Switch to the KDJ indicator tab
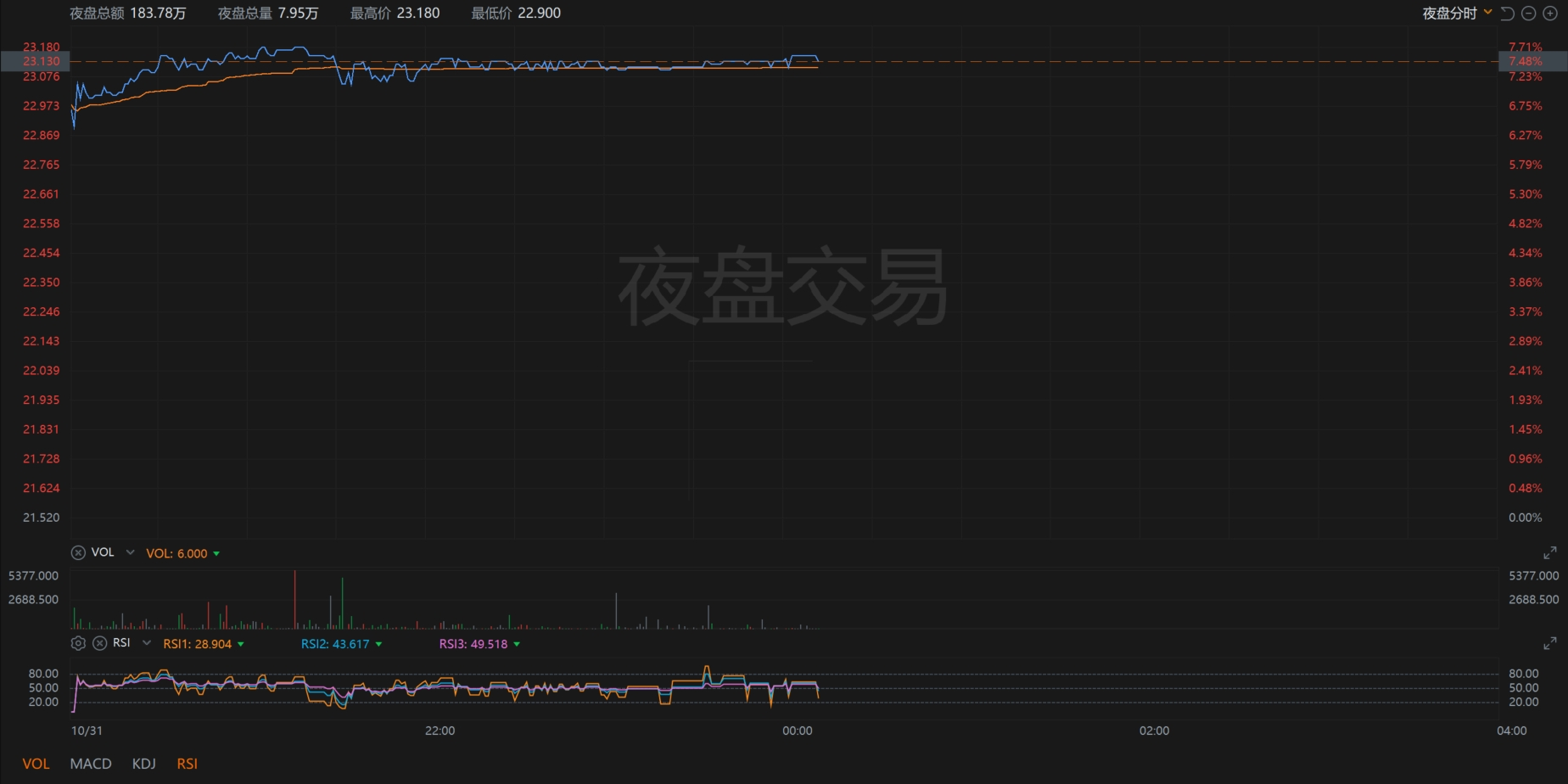Screen dimensions: 1568x784 144,764
